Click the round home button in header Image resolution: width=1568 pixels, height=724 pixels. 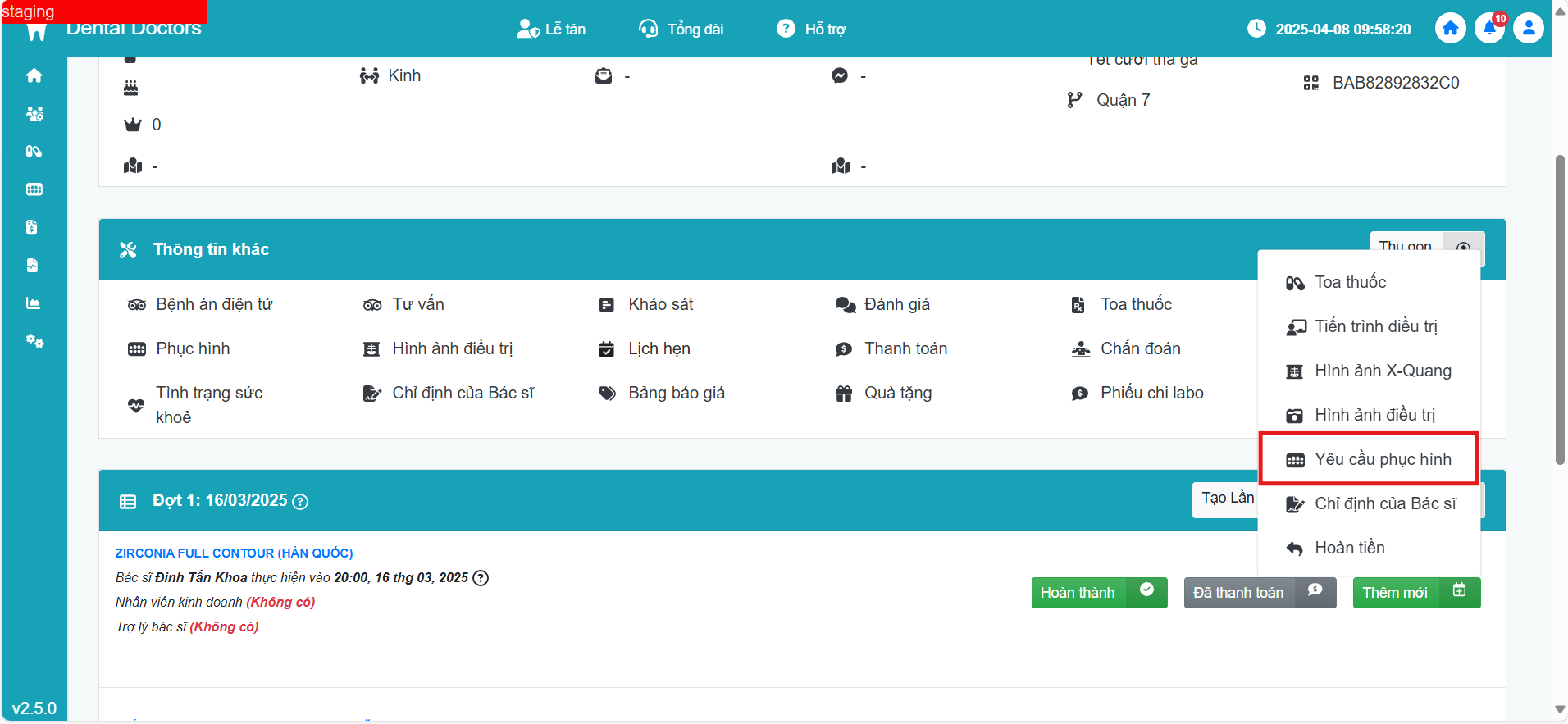pyautogui.click(x=1450, y=29)
